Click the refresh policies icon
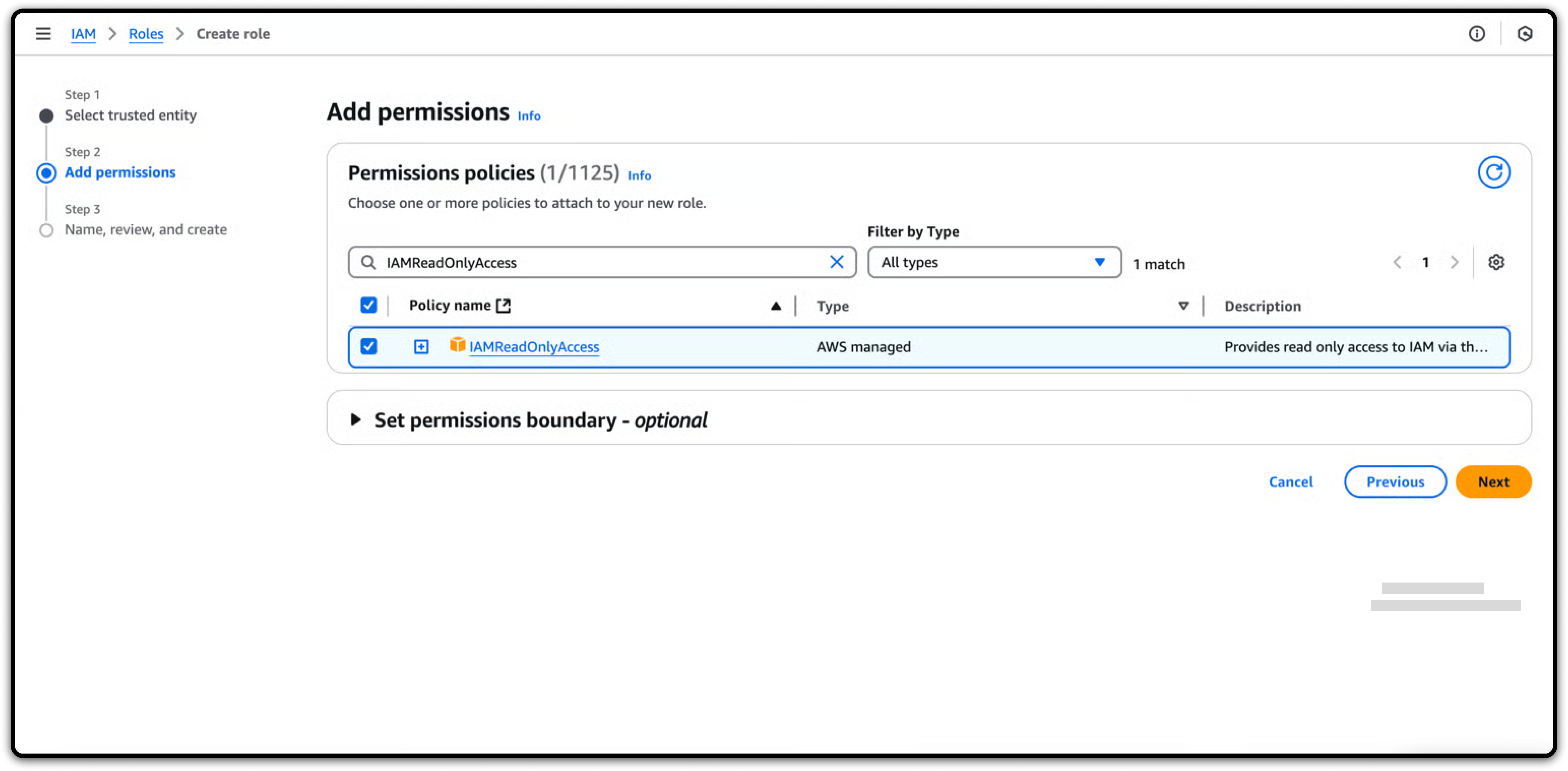 click(1494, 172)
